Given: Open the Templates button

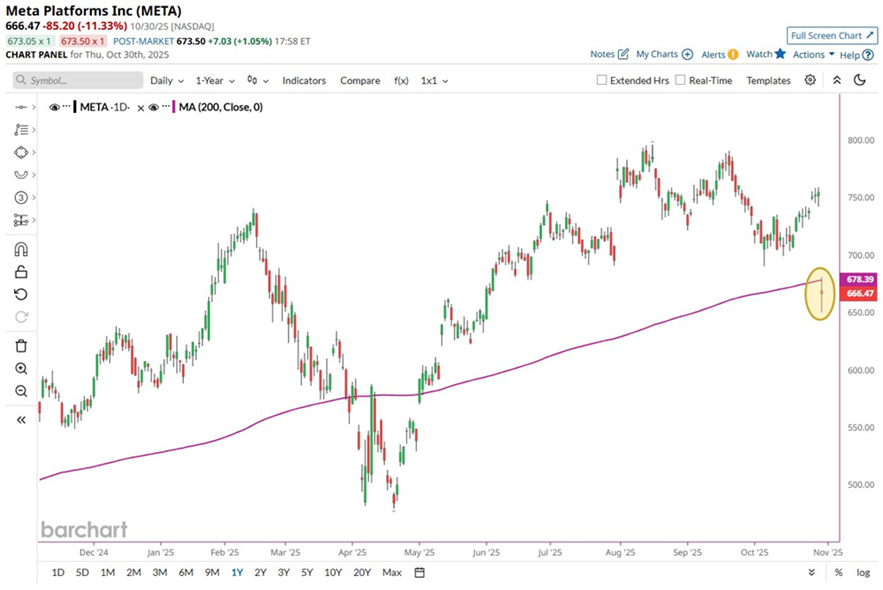Looking at the screenshot, I should pyautogui.click(x=768, y=80).
